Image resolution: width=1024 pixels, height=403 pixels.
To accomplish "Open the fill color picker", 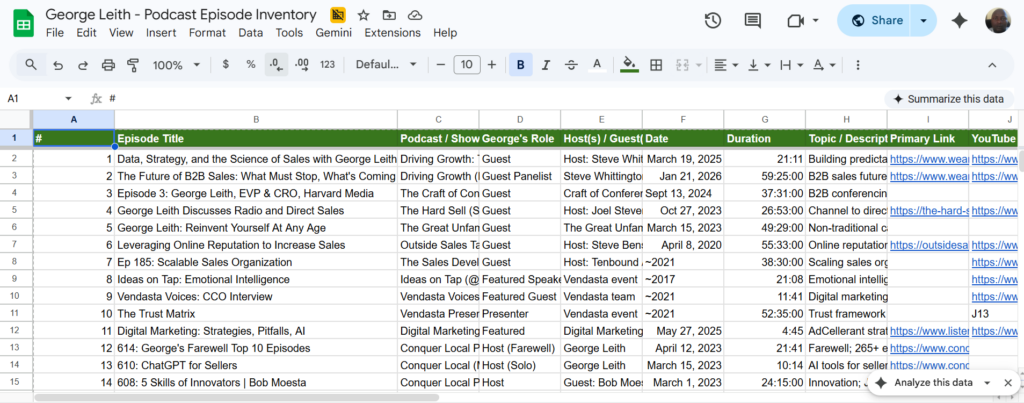I will click(629, 65).
